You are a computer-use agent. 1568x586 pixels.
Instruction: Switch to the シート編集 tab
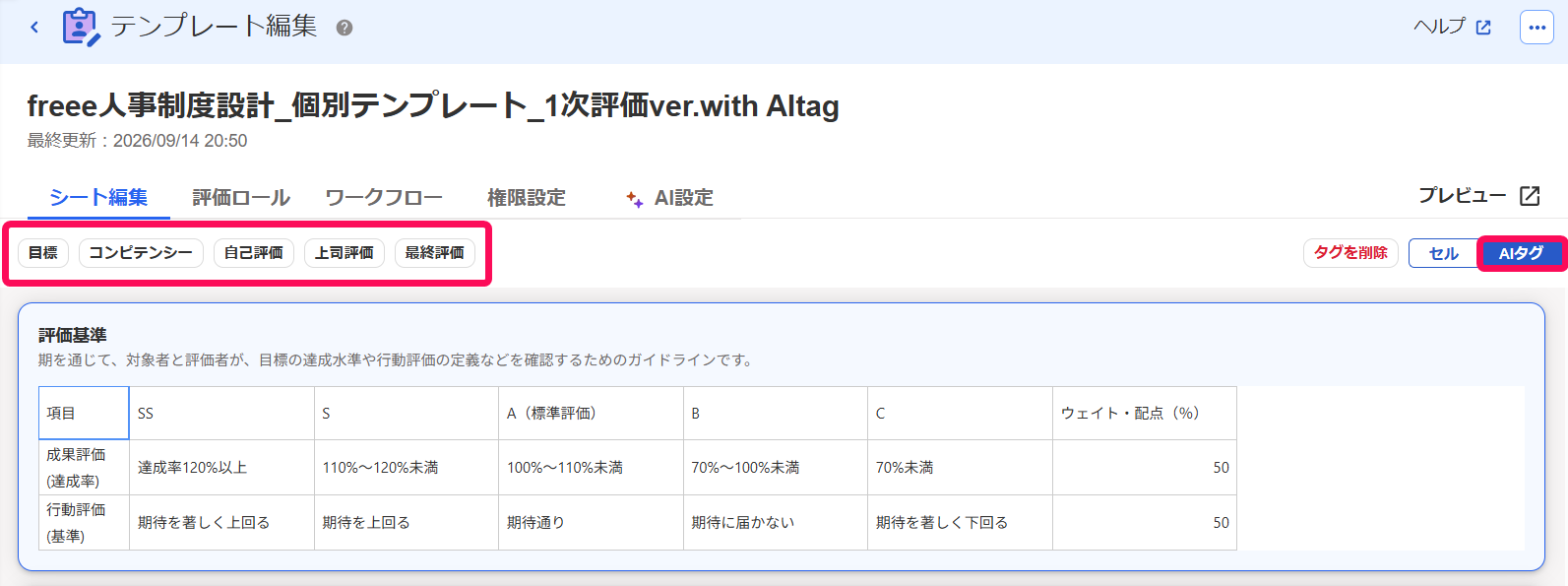[98, 197]
